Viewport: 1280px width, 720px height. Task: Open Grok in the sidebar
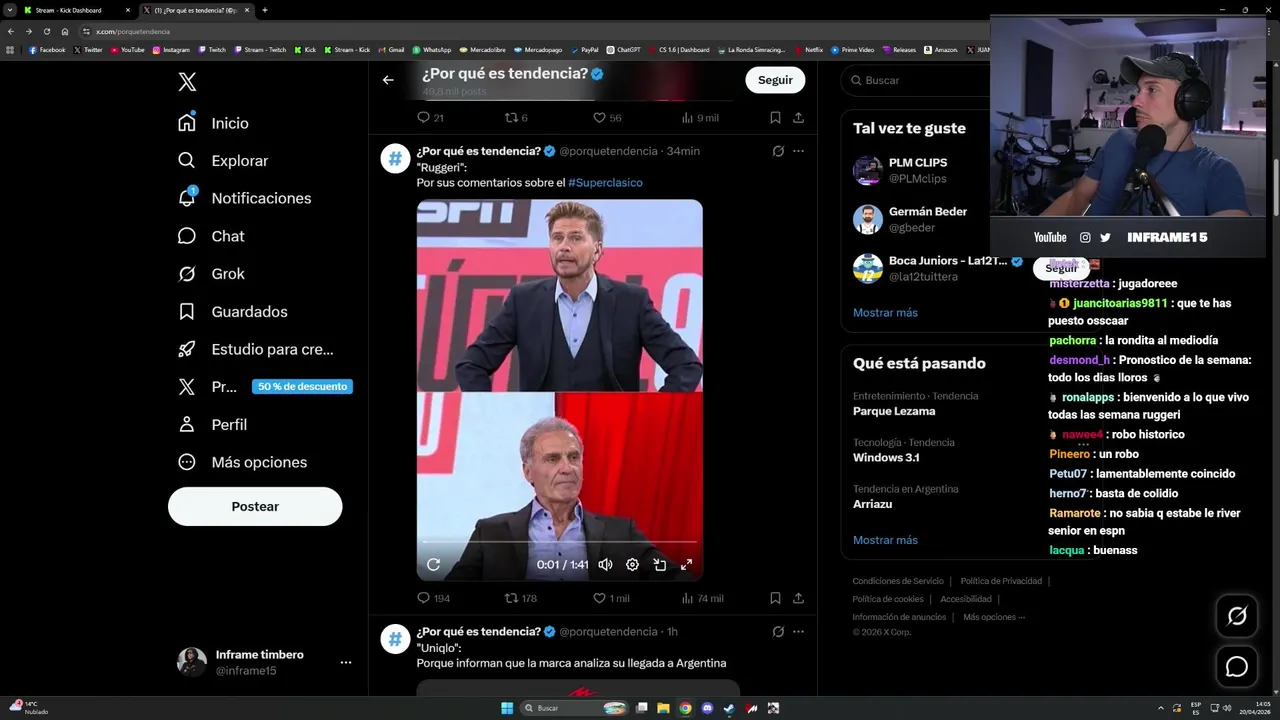coord(211,274)
